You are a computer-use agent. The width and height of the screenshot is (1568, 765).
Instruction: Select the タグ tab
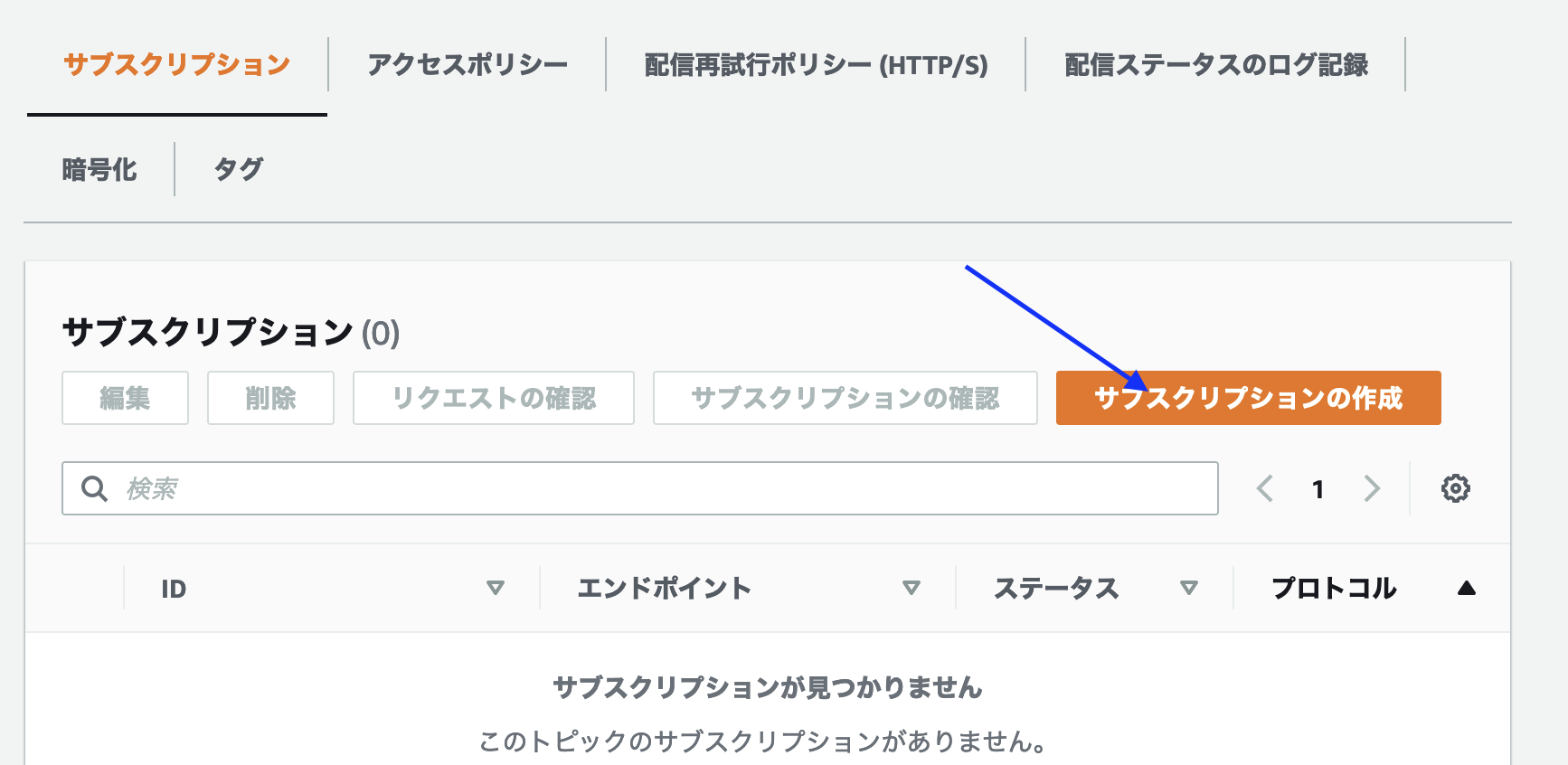coord(238,168)
